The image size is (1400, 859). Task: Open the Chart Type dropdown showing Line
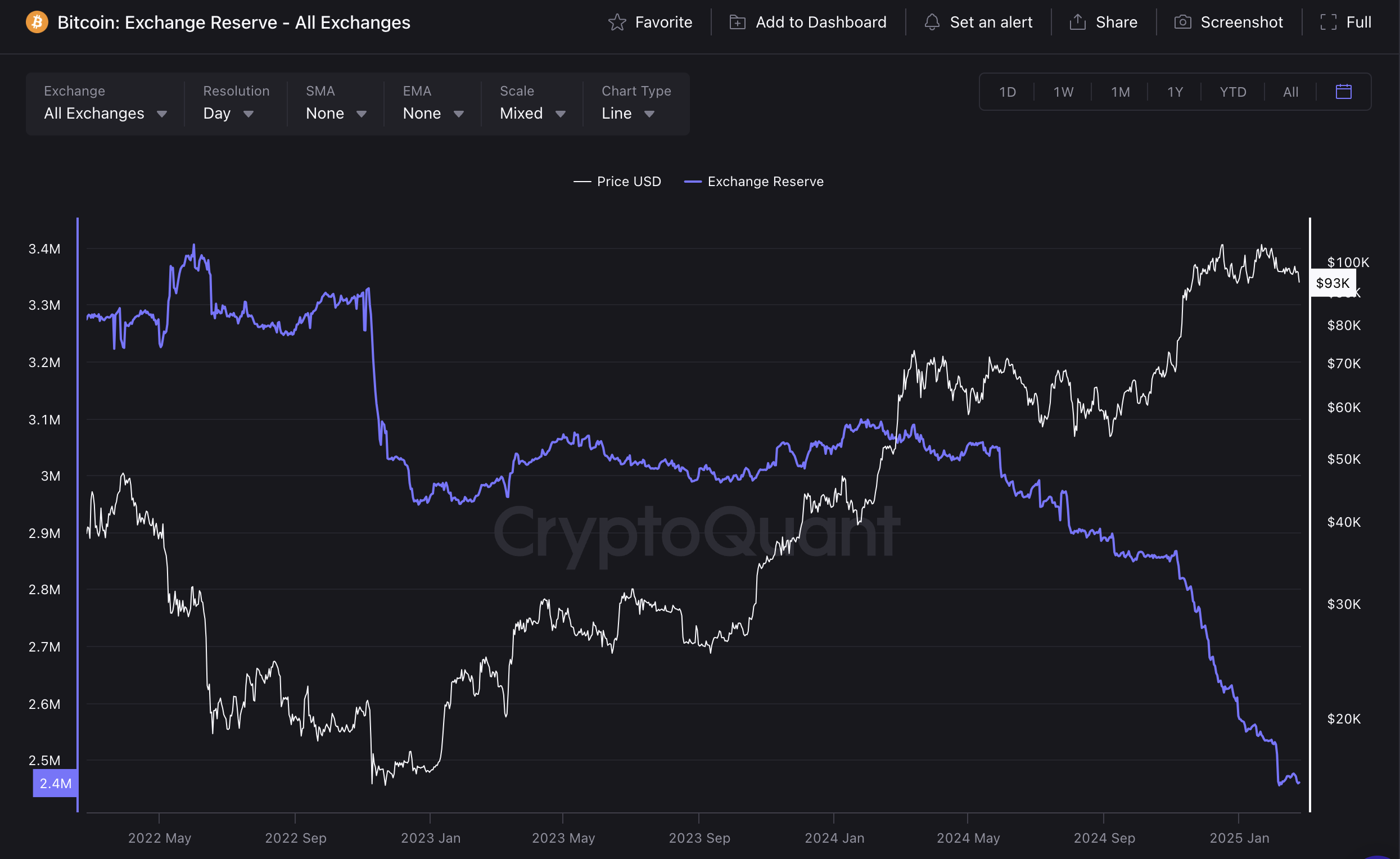tap(636, 104)
